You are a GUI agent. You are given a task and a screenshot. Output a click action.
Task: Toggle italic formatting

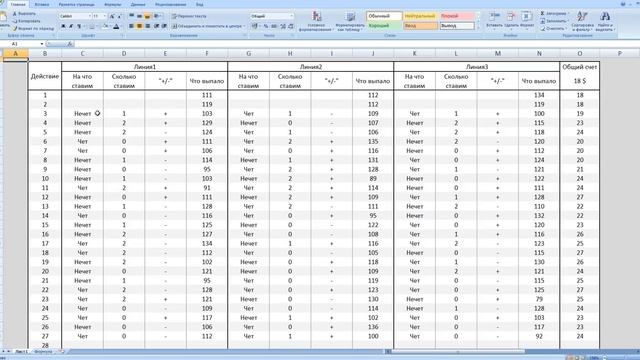(71, 26)
